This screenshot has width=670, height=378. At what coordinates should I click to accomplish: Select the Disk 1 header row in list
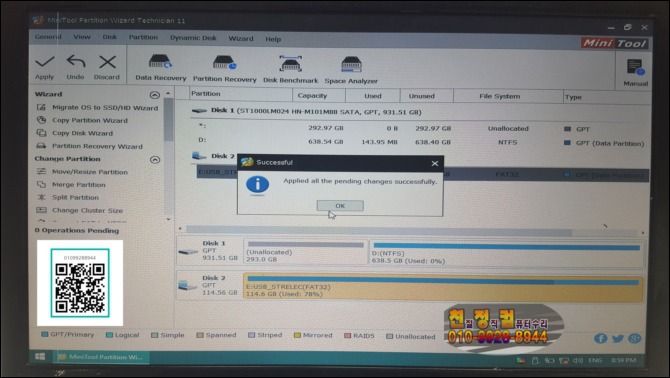click(x=419, y=111)
